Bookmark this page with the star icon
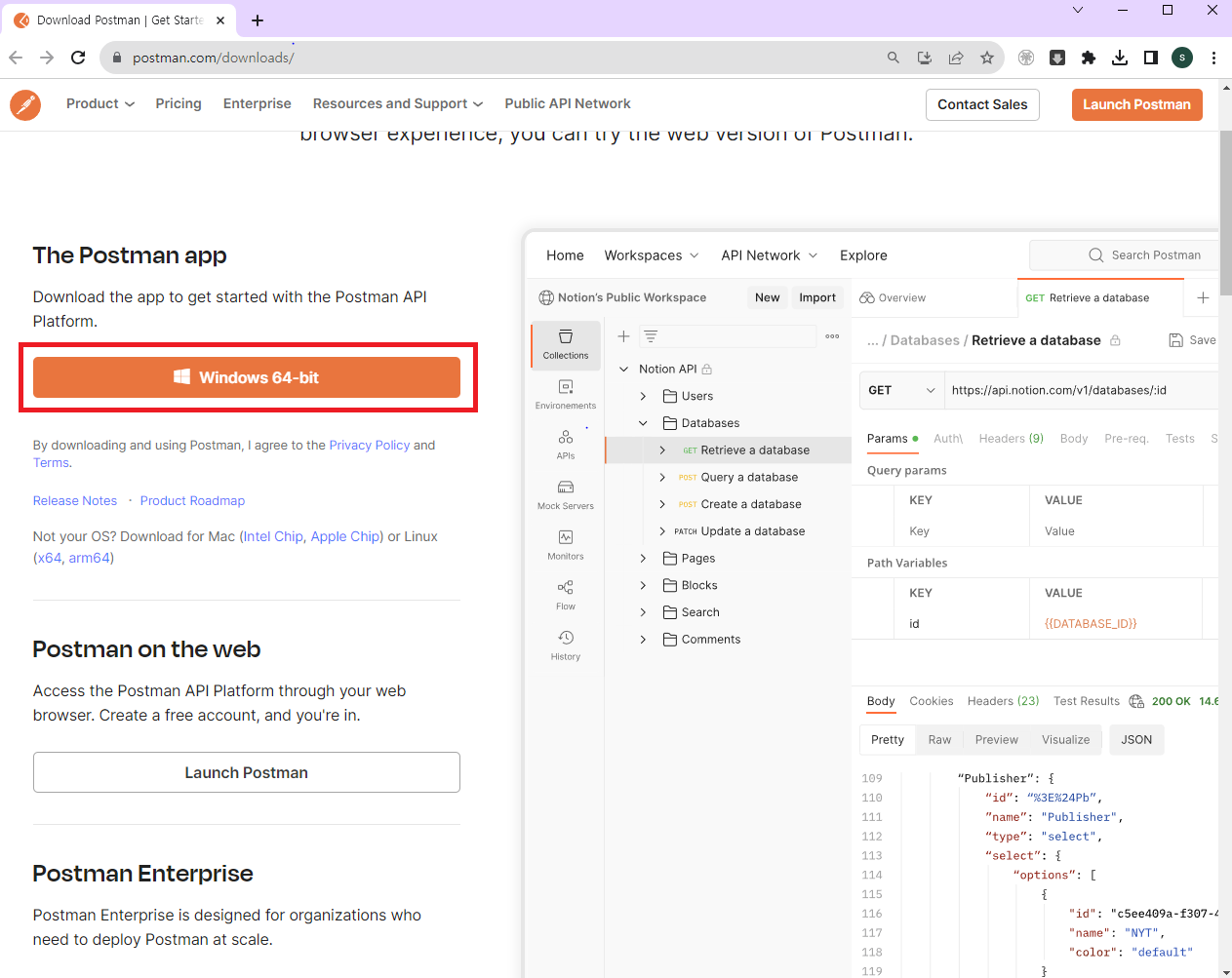Viewport: 1232px width, 978px height. point(987,58)
